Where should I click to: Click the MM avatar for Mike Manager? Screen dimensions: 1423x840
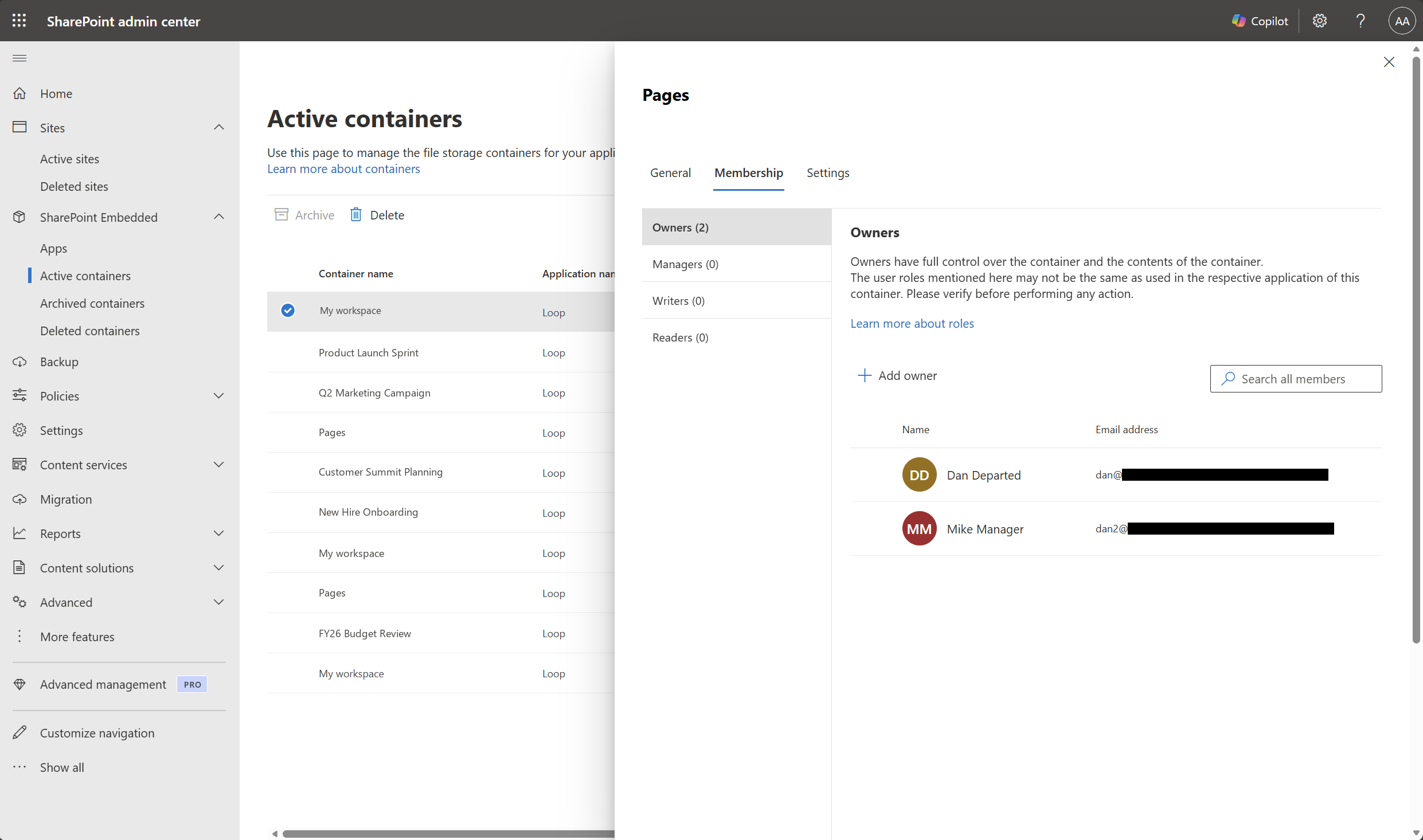[x=919, y=528]
